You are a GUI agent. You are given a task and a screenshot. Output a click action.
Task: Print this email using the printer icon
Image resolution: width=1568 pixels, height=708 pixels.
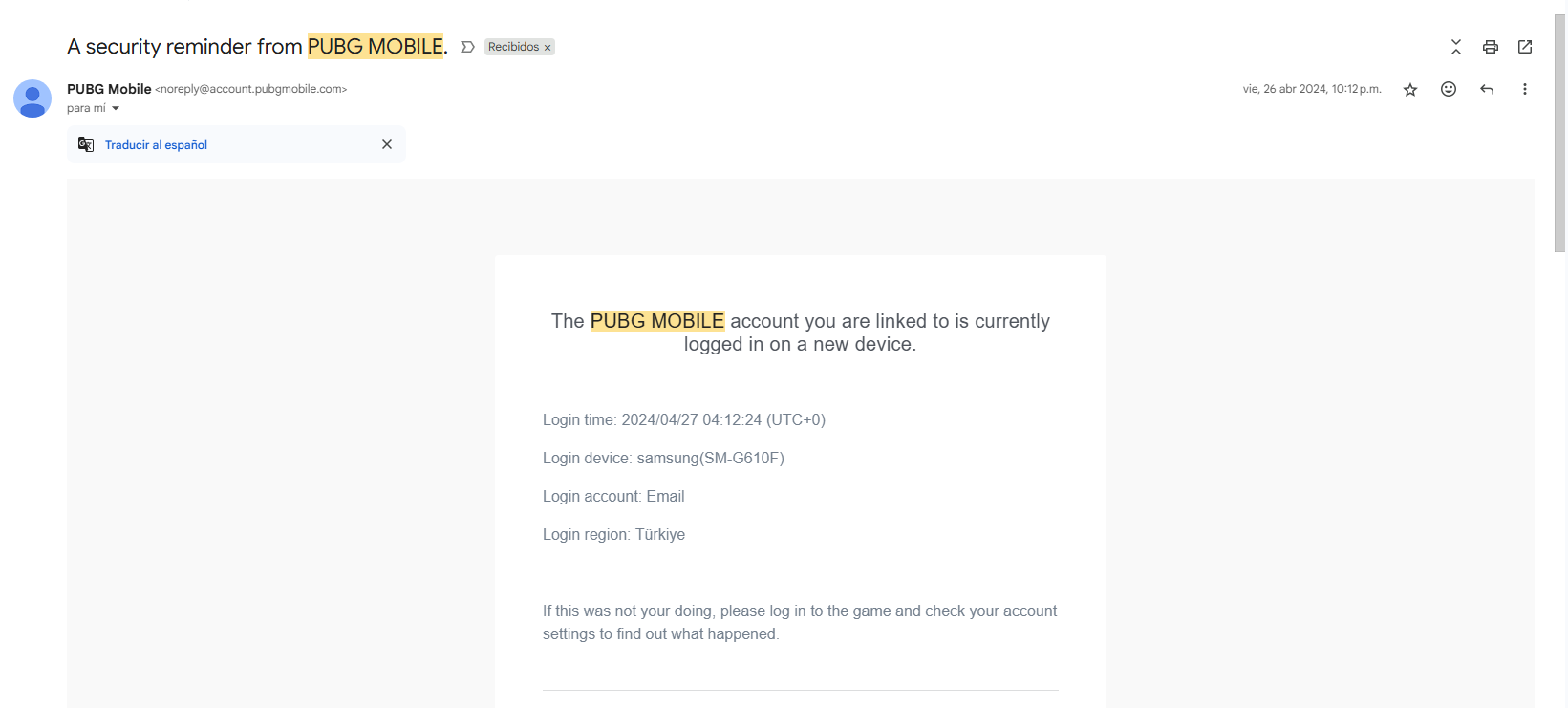click(x=1490, y=47)
